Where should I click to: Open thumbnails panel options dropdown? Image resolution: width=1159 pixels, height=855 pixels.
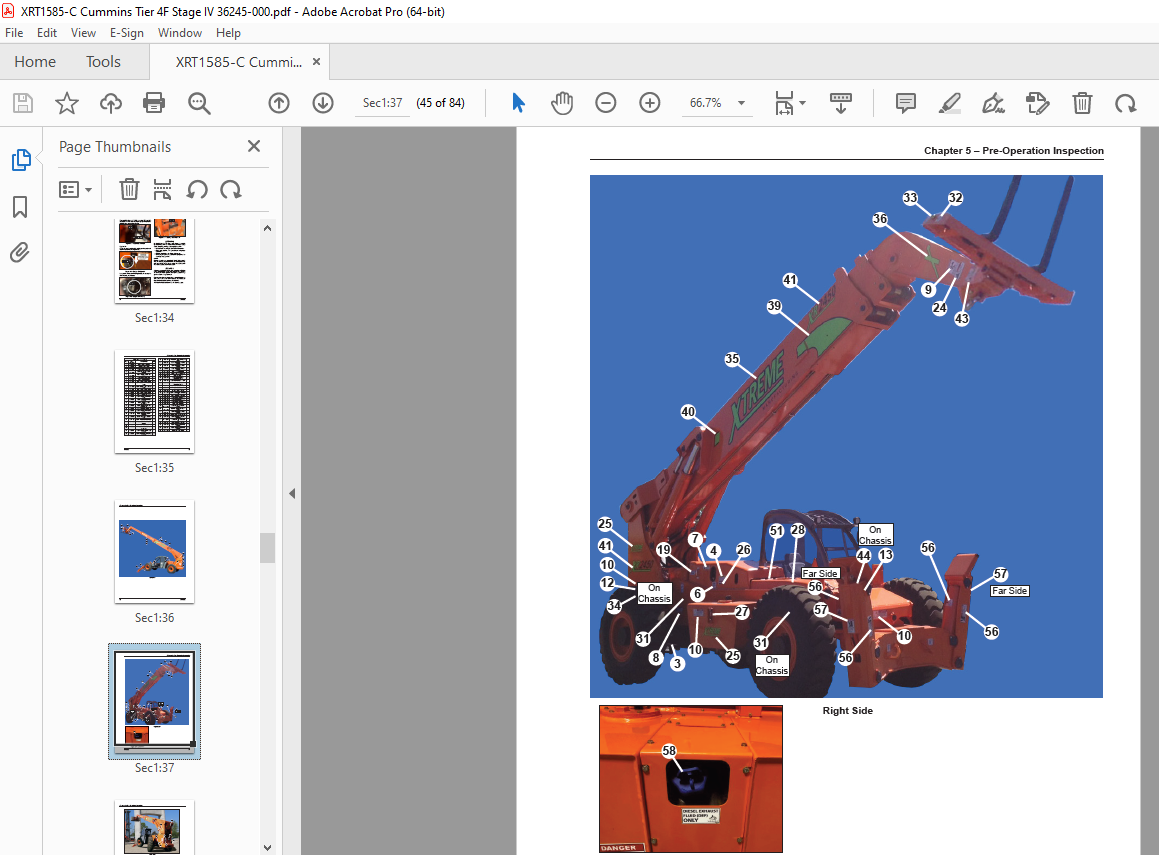tap(75, 190)
